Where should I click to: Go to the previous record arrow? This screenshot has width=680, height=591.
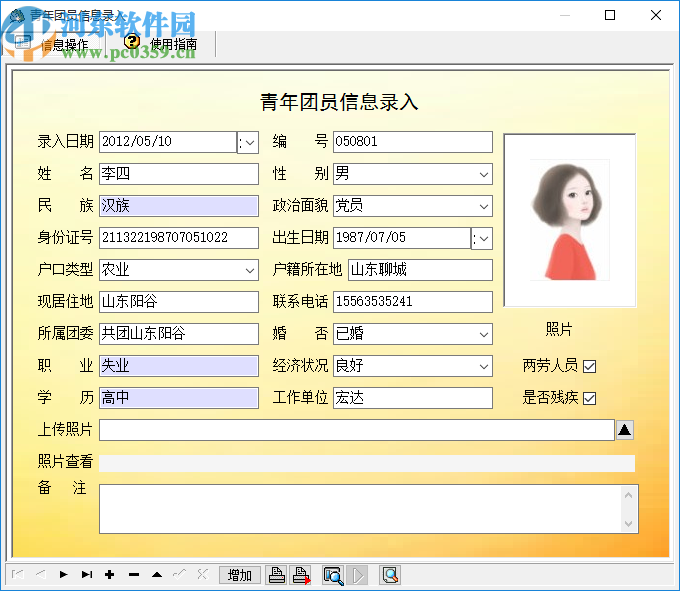click(41, 575)
